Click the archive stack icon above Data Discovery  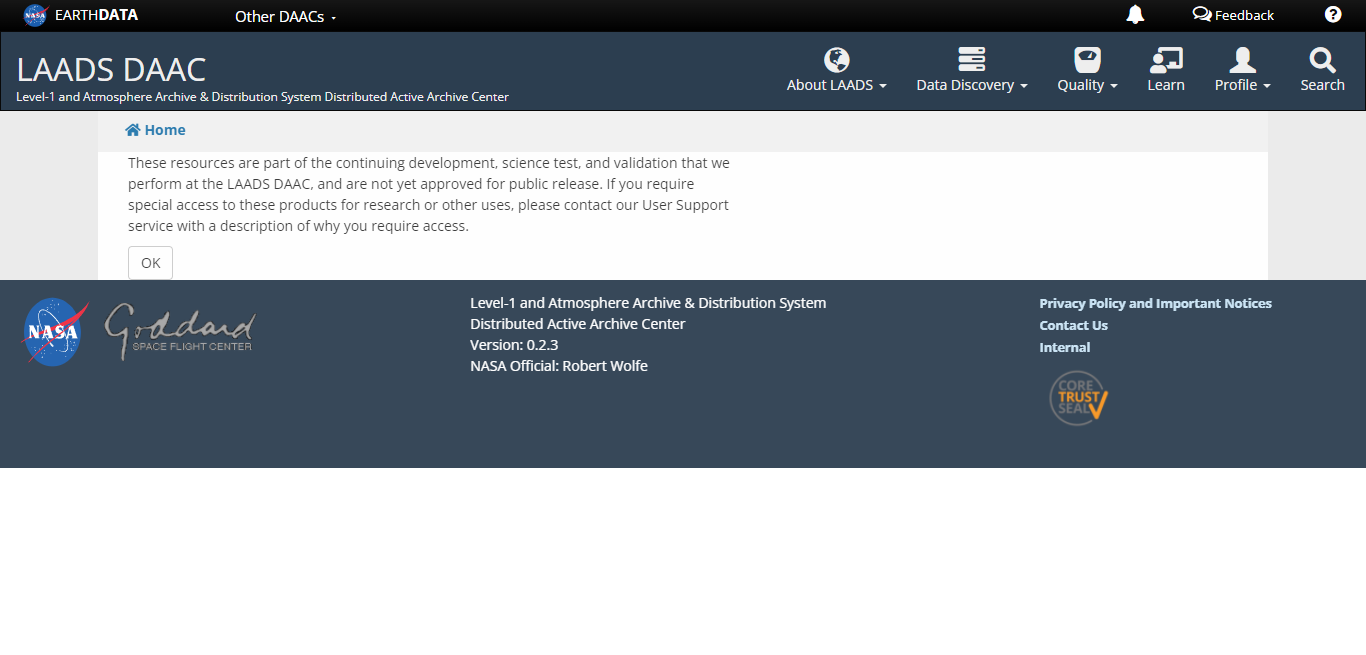pos(971,59)
